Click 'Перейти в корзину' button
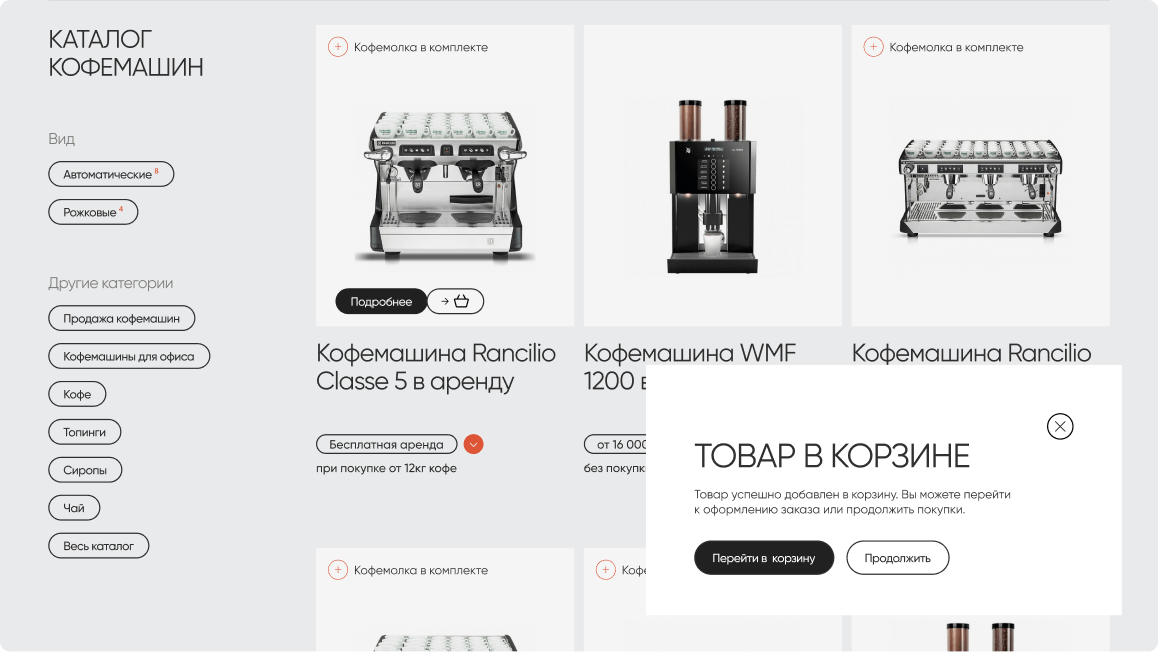Screen dimensions: 1159x652 point(764,558)
